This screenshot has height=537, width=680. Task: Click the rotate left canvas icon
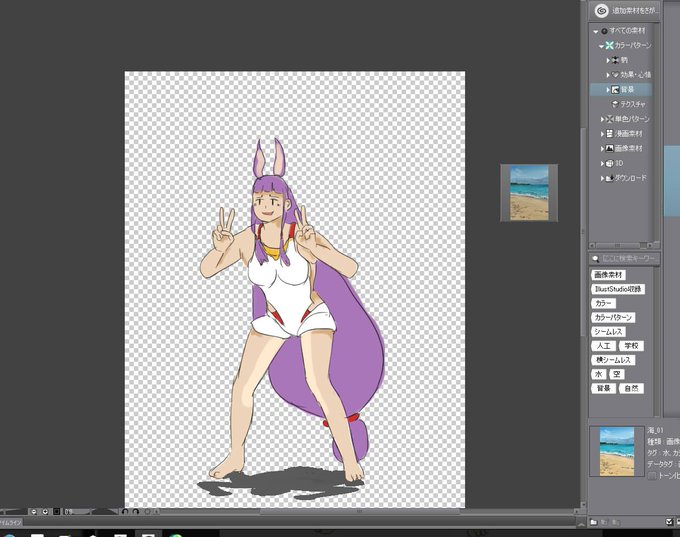coord(125,512)
